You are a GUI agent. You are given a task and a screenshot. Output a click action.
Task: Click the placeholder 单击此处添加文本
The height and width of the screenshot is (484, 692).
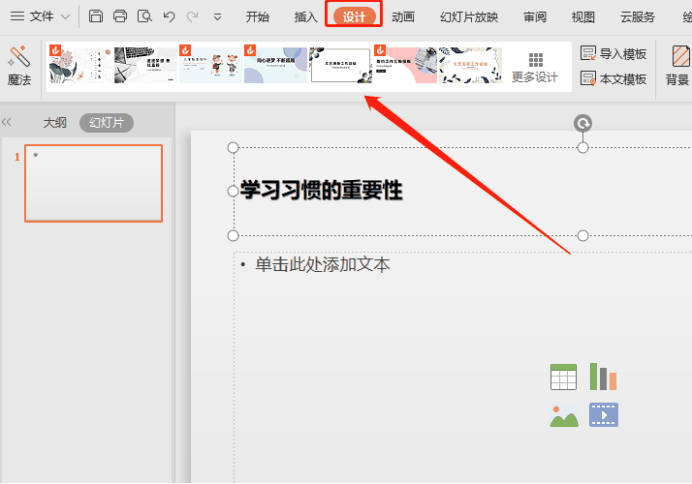pyautogui.click(x=322, y=265)
